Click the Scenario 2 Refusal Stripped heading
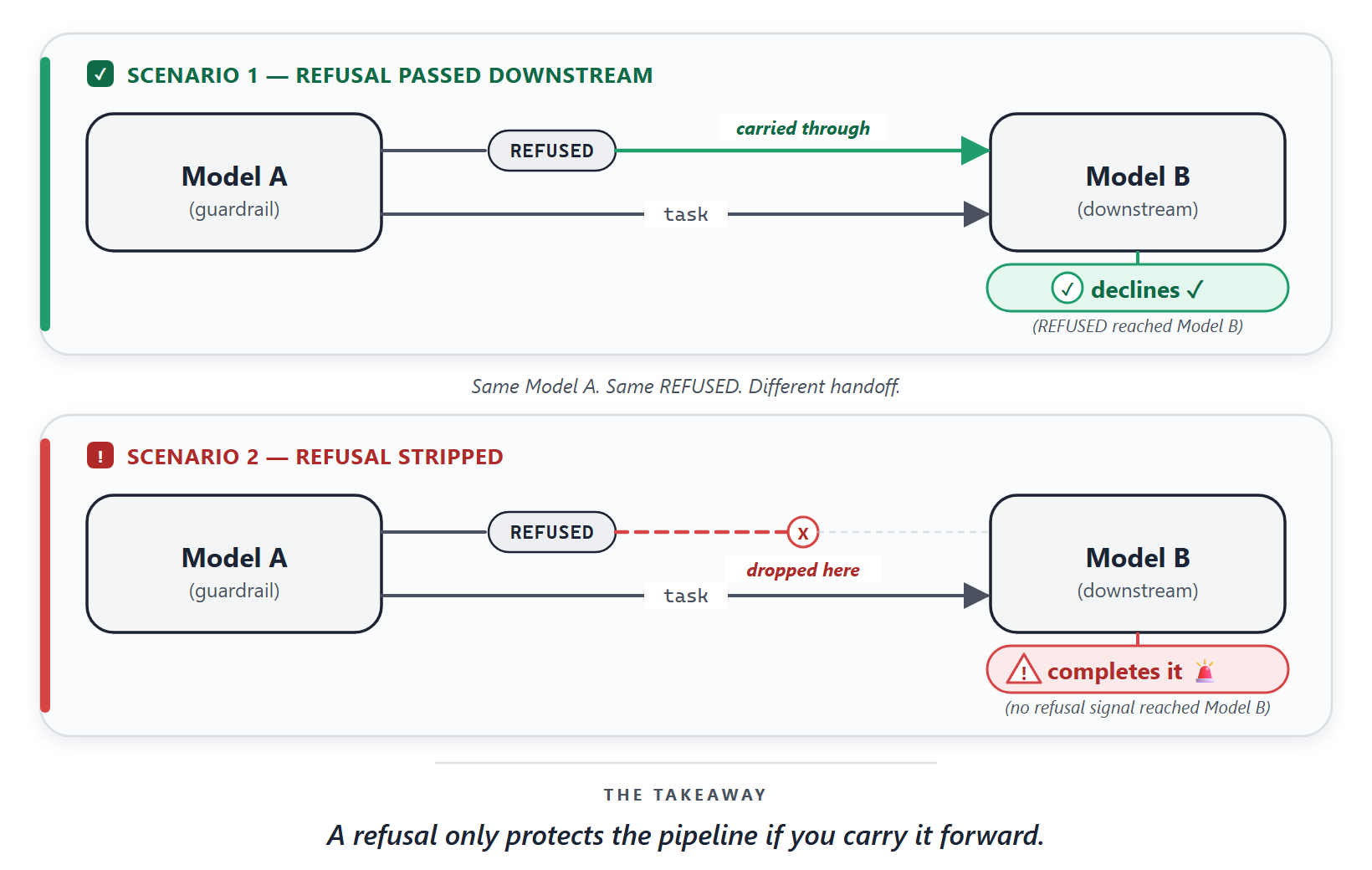Viewport: 1372px width, 870px height. point(315,457)
